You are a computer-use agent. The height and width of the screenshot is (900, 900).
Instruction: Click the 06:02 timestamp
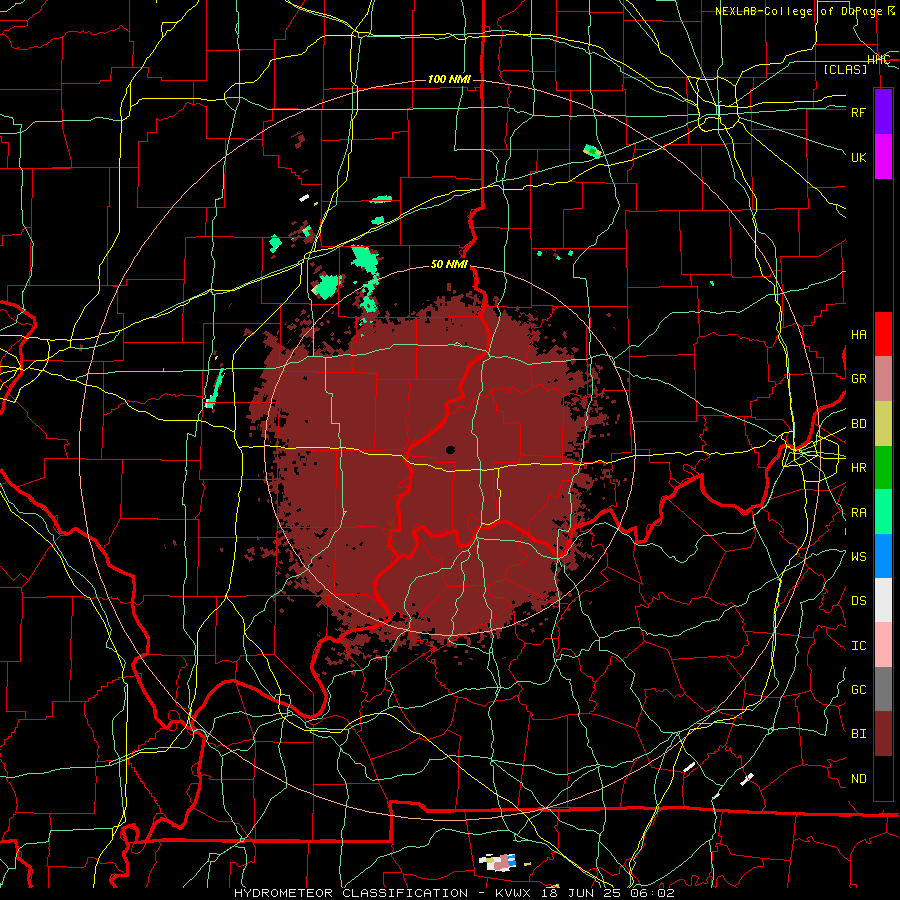(651, 893)
